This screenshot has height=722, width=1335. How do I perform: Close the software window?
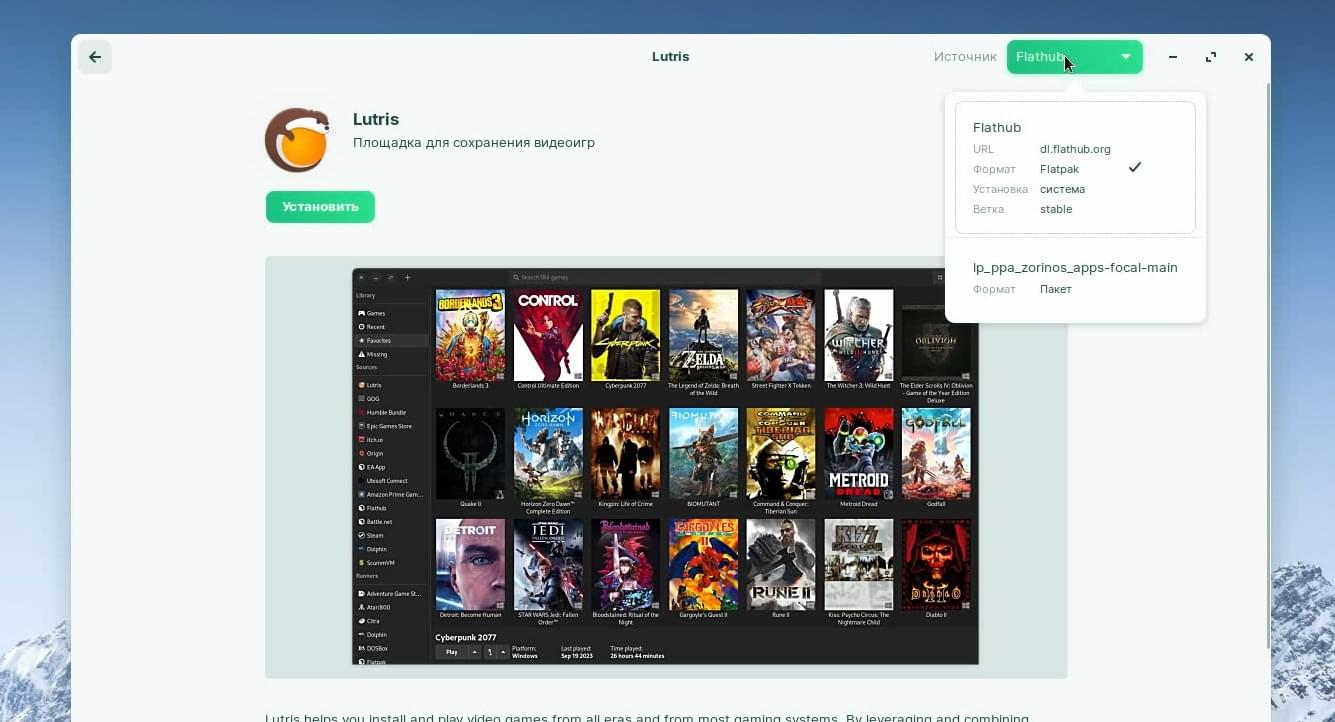tap(1249, 57)
